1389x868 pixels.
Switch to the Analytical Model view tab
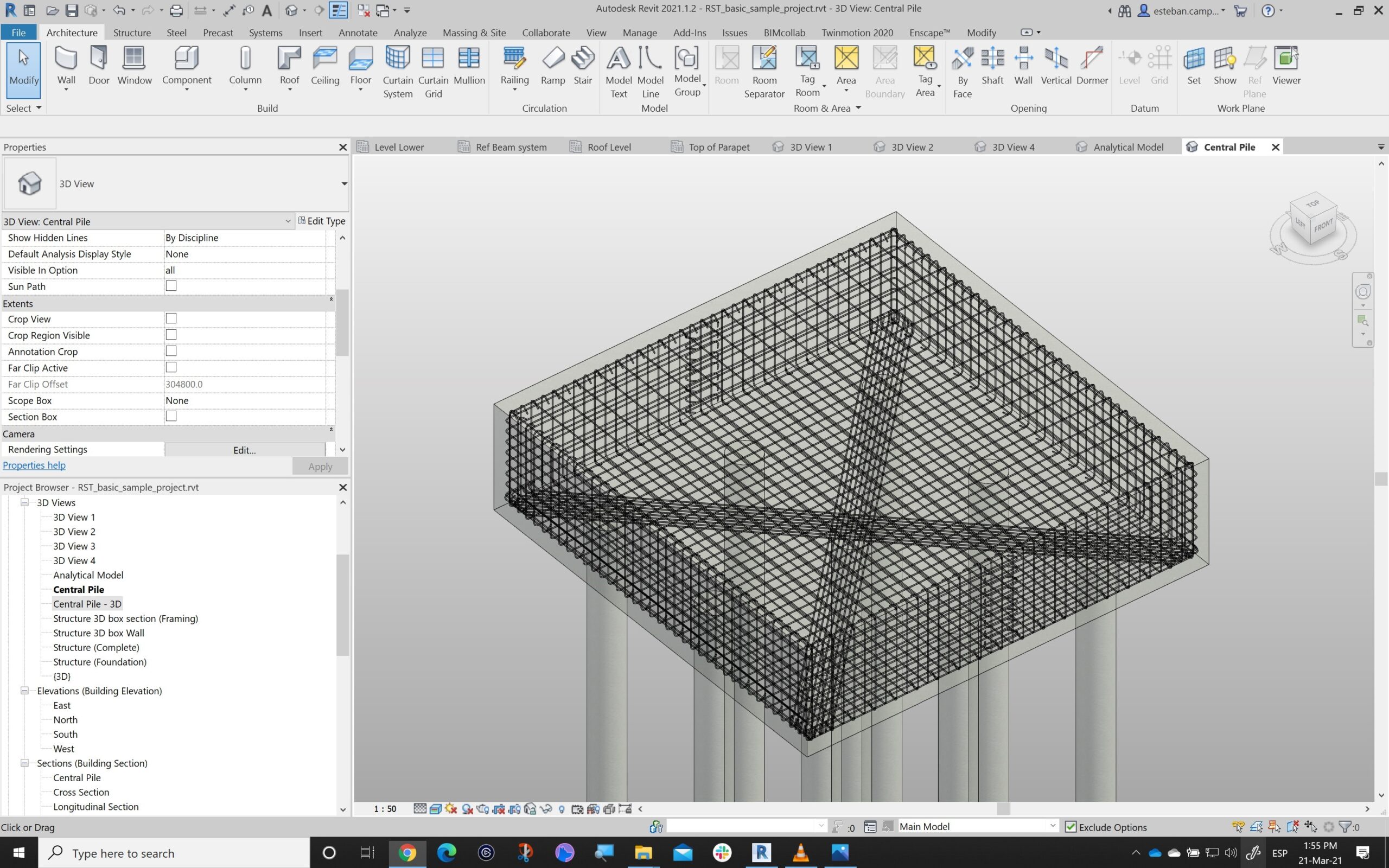point(1128,147)
